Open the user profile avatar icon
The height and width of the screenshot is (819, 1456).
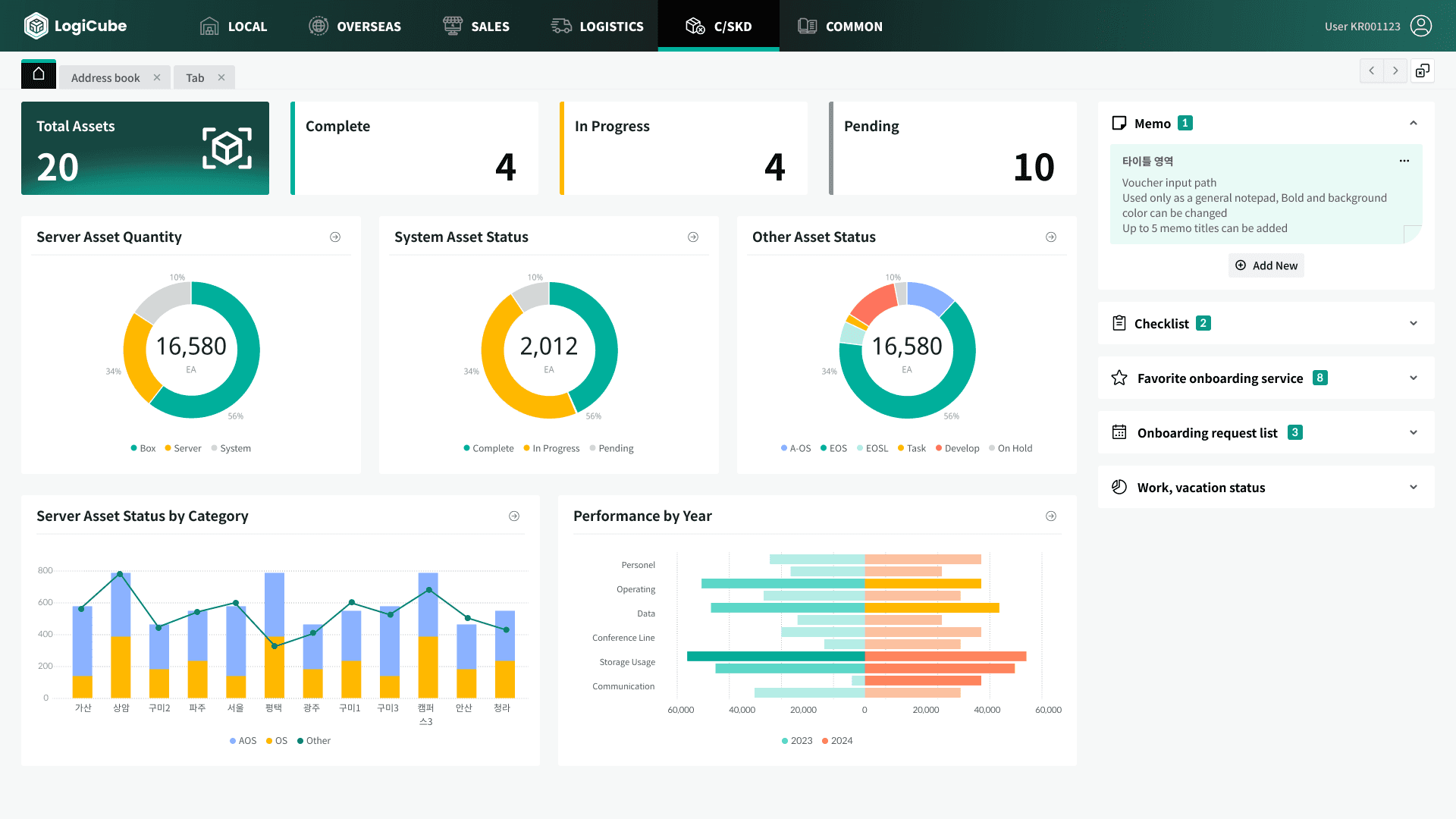pyautogui.click(x=1420, y=26)
